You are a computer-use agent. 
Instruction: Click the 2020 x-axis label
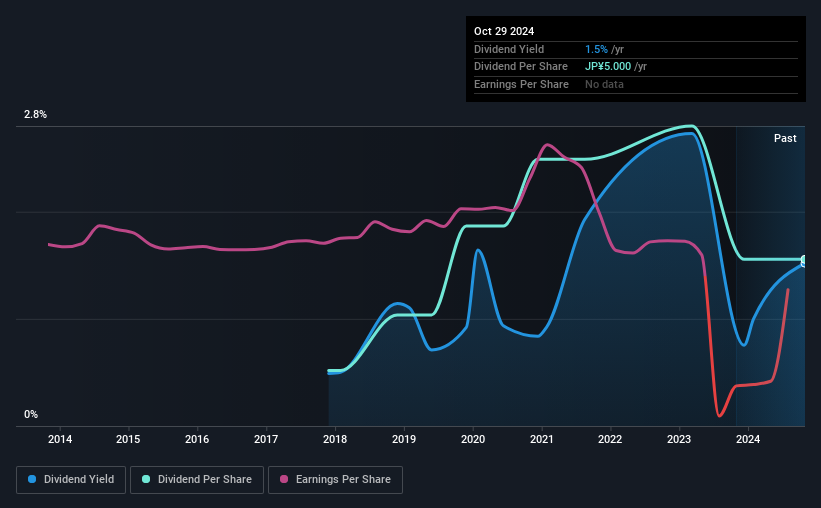[473, 439]
